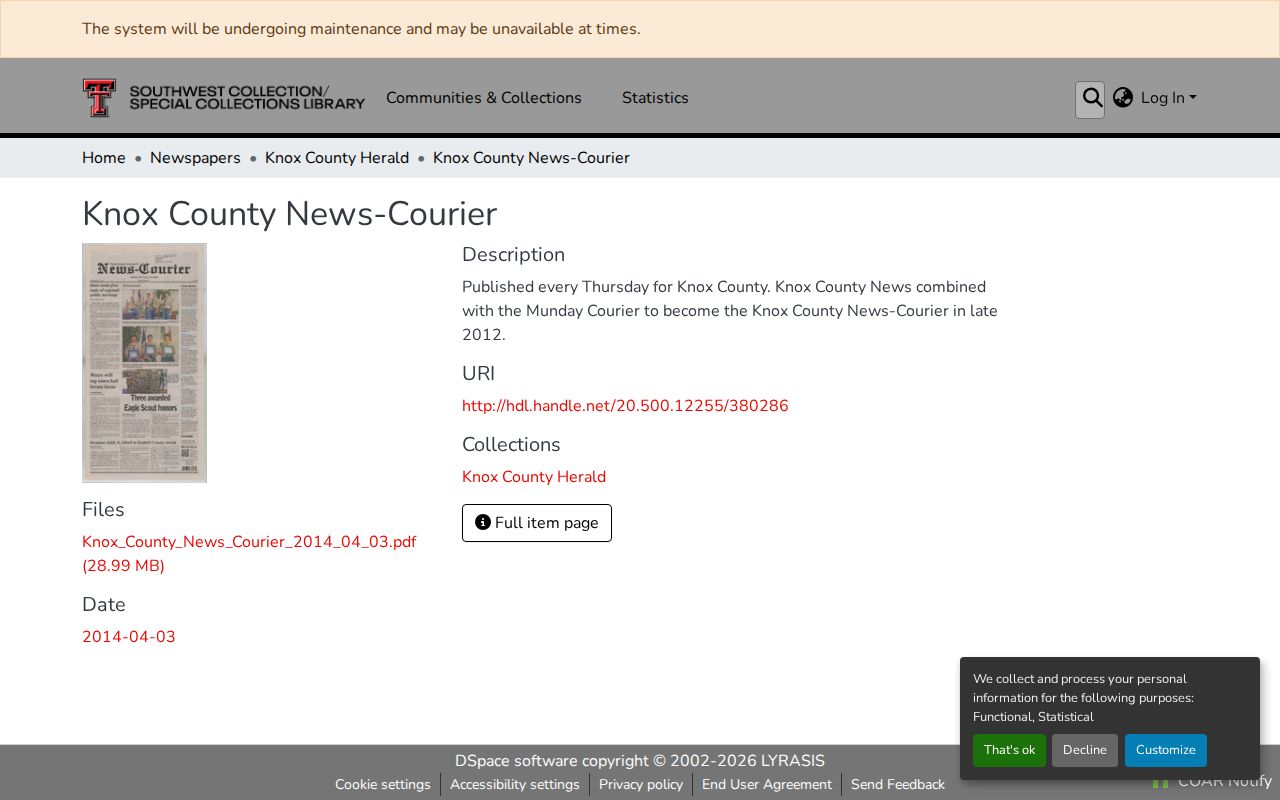Open the hdl.handle.net URI link
Image resolution: width=1280 pixels, height=800 pixels.
(625, 406)
